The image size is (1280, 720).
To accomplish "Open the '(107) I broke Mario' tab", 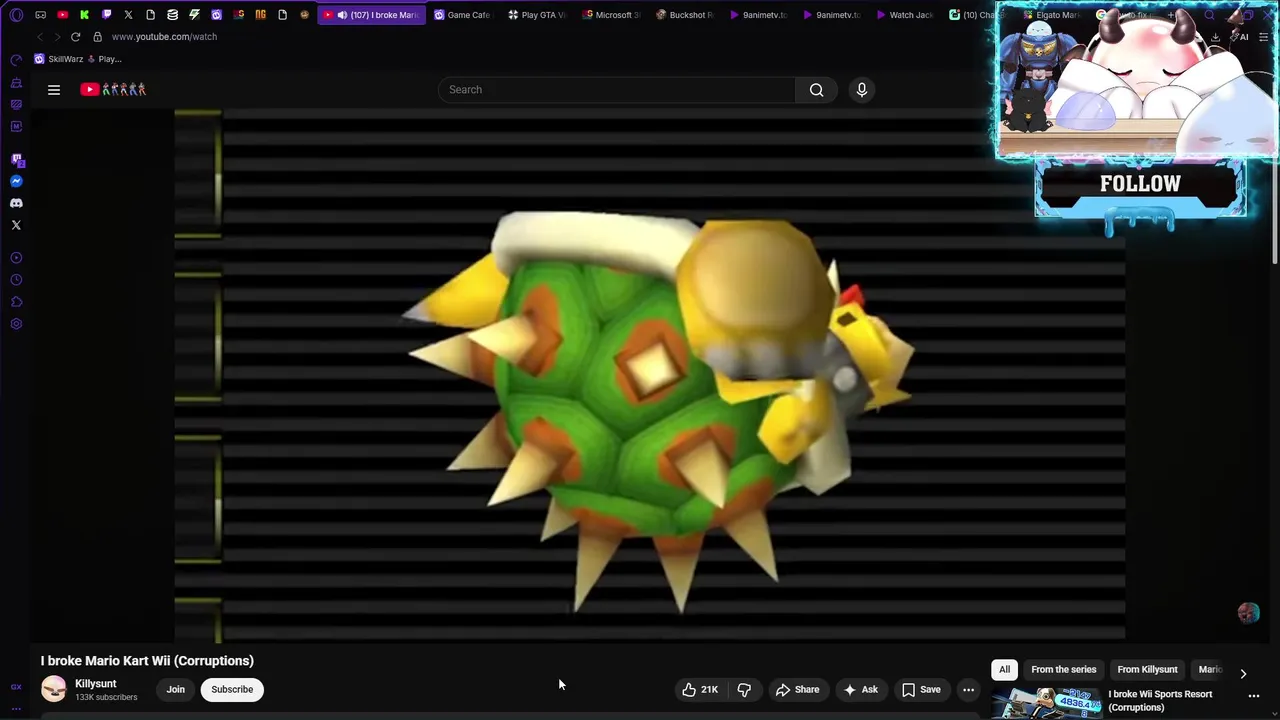I will point(371,15).
